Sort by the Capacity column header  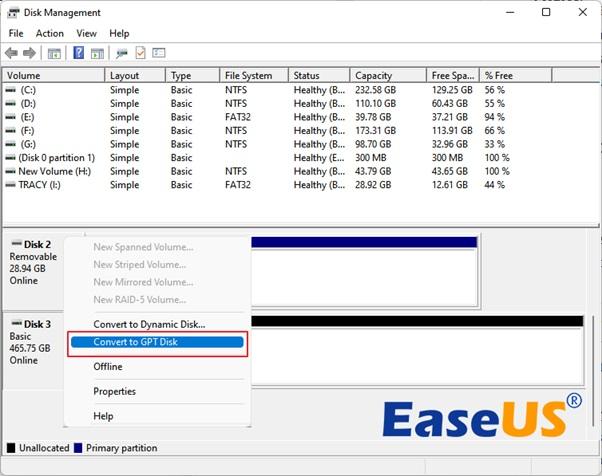[374, 75]
